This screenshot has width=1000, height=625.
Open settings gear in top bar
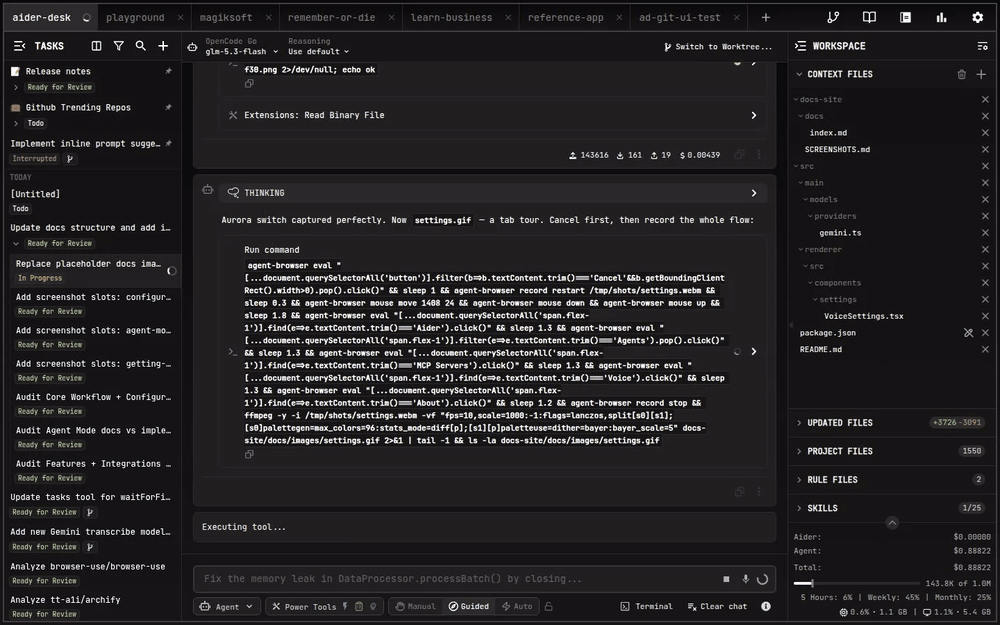978,17
